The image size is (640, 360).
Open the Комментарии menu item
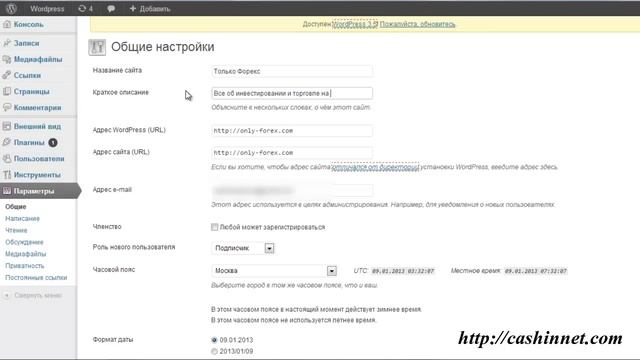(38, 107)
